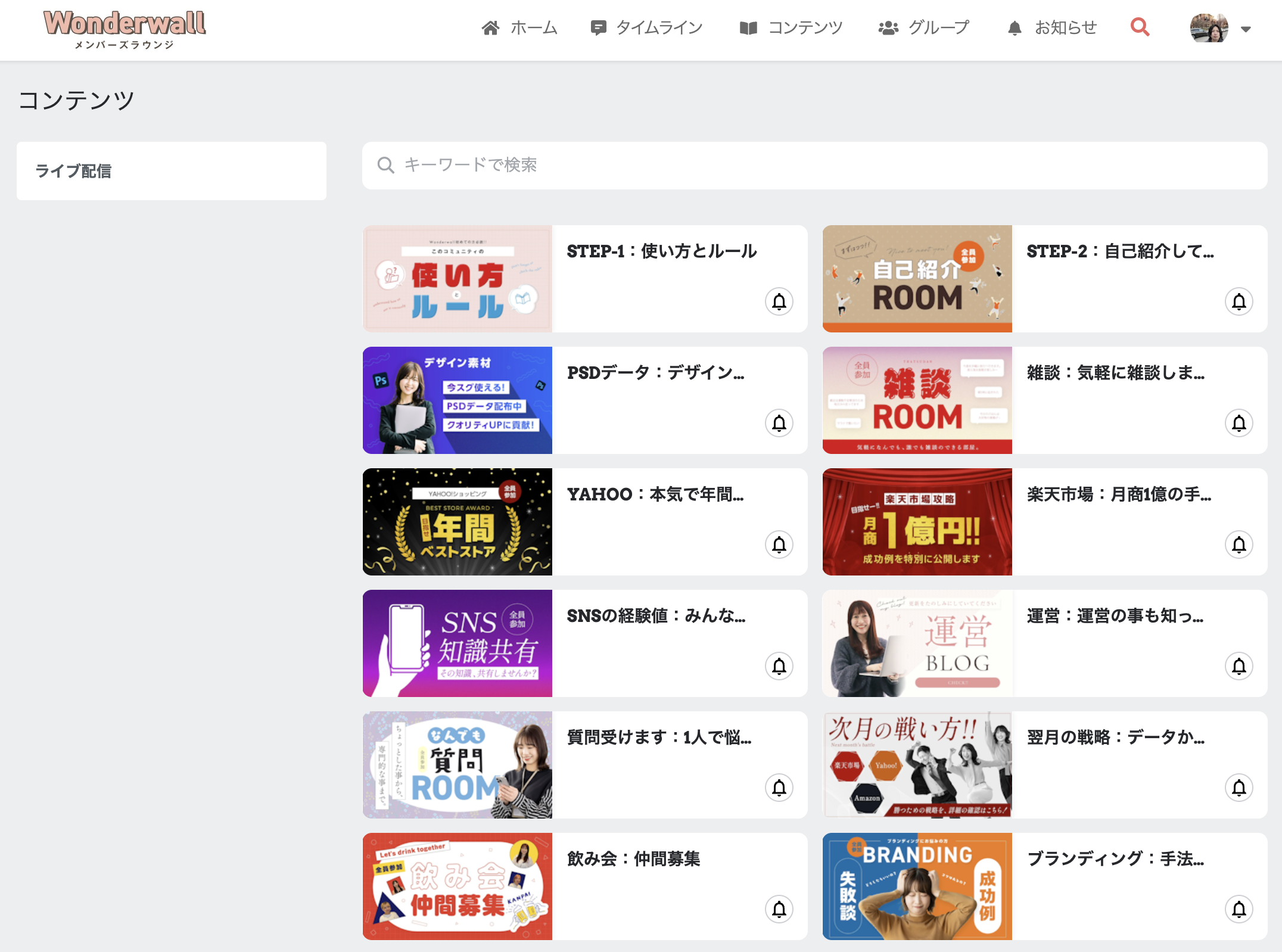This screenshot has height=952, width=1282.
Task: Click the red search magnifier icon in header
Action: point(1140,27)
